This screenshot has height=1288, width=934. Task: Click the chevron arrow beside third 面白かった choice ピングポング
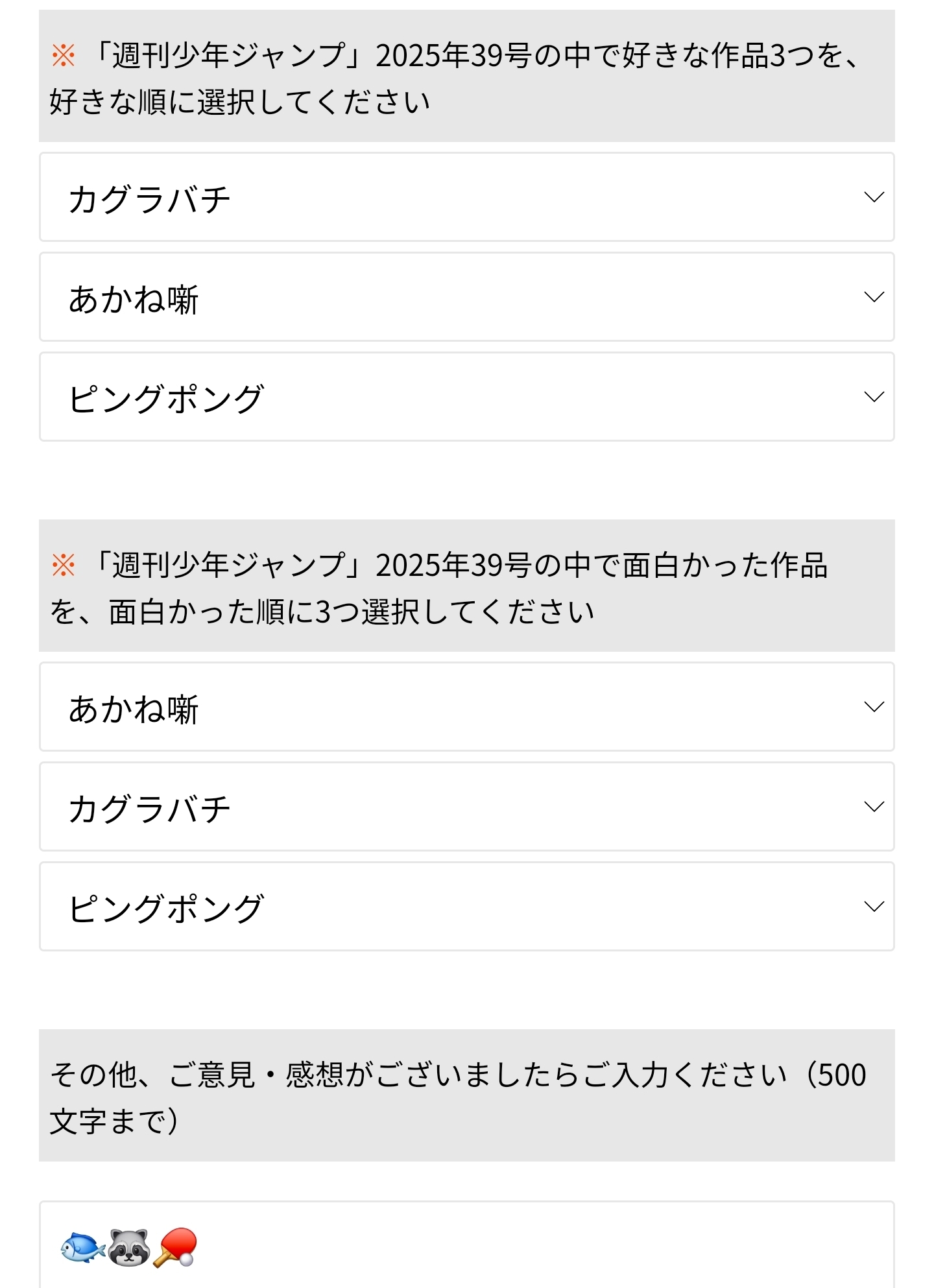pyautogui.click(x=874, y=907)
